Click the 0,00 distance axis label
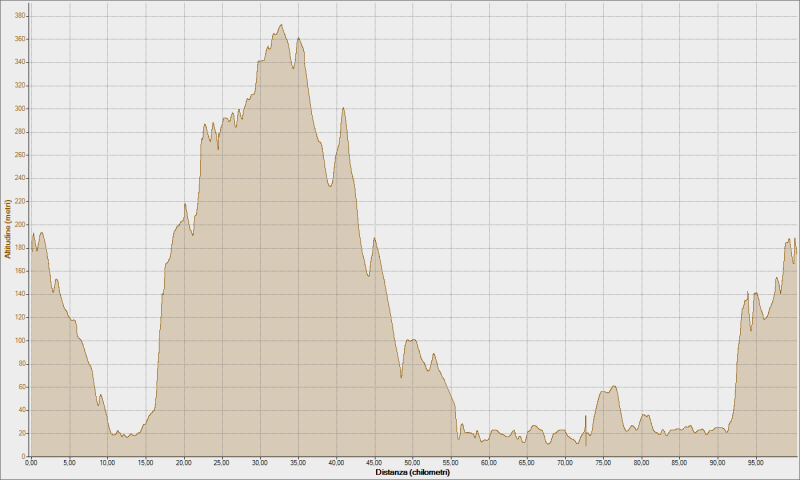 pyautogui.click(x=31, y=463)
